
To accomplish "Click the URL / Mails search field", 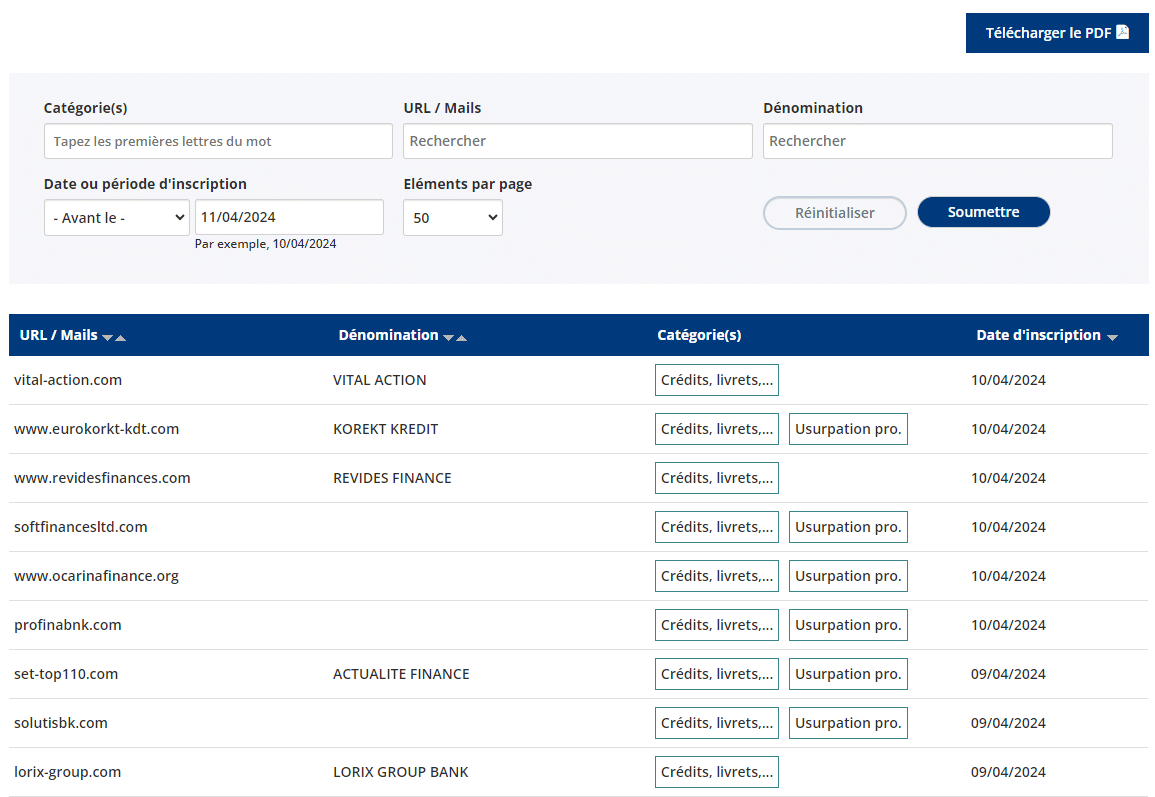I will [578, 141].
